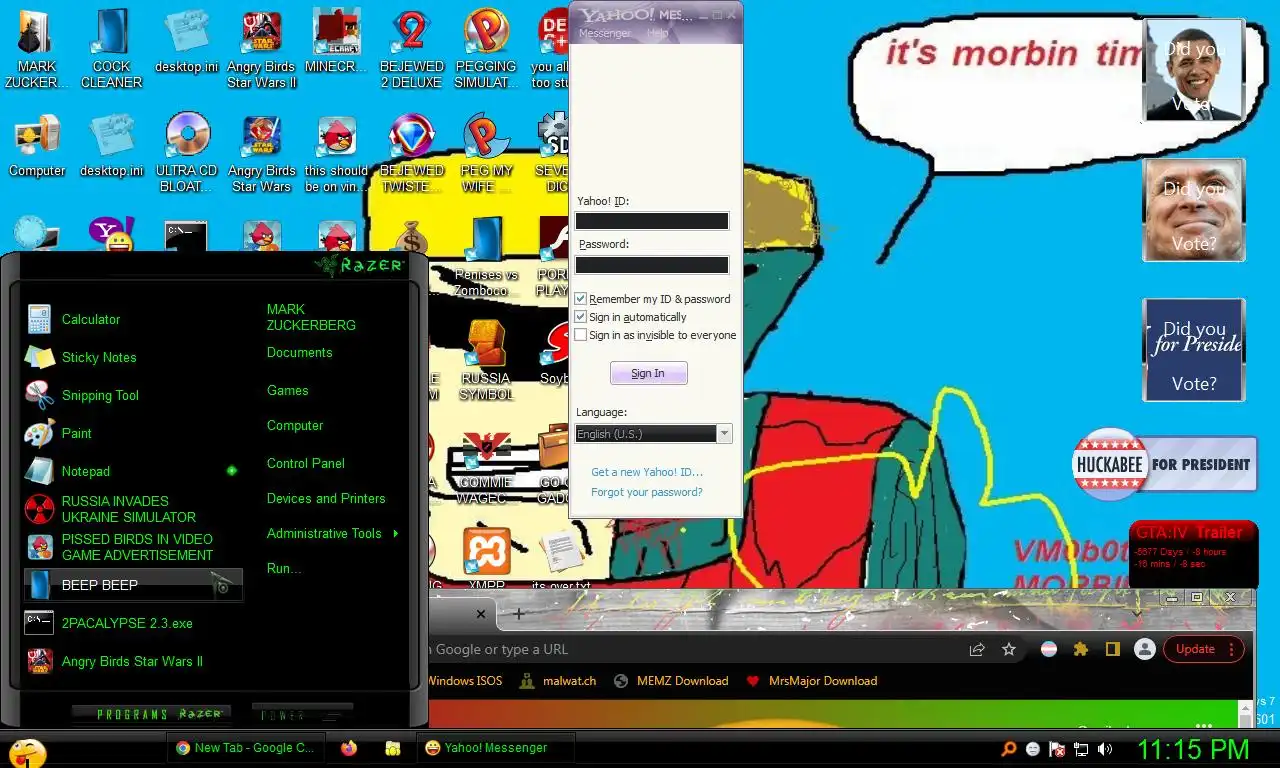Click the Sign In button

[x=648, y=373]
